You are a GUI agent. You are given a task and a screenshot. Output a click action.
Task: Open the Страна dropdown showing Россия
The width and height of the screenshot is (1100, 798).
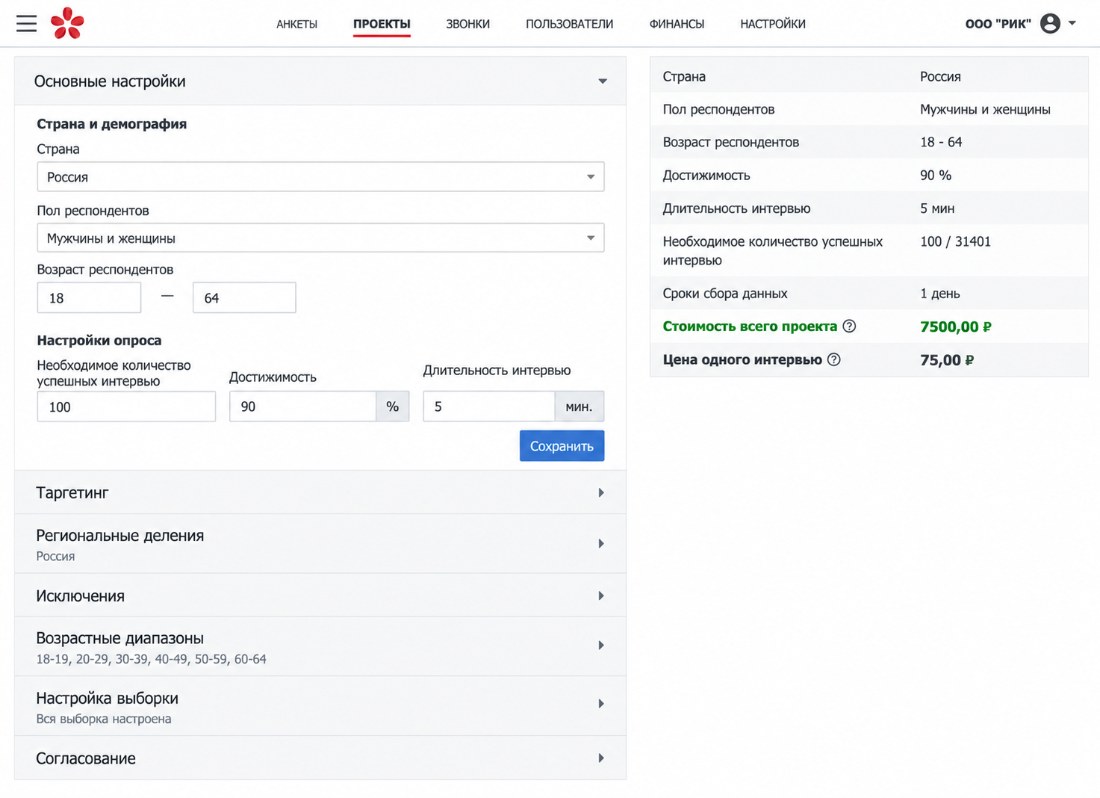coord(321,177)
